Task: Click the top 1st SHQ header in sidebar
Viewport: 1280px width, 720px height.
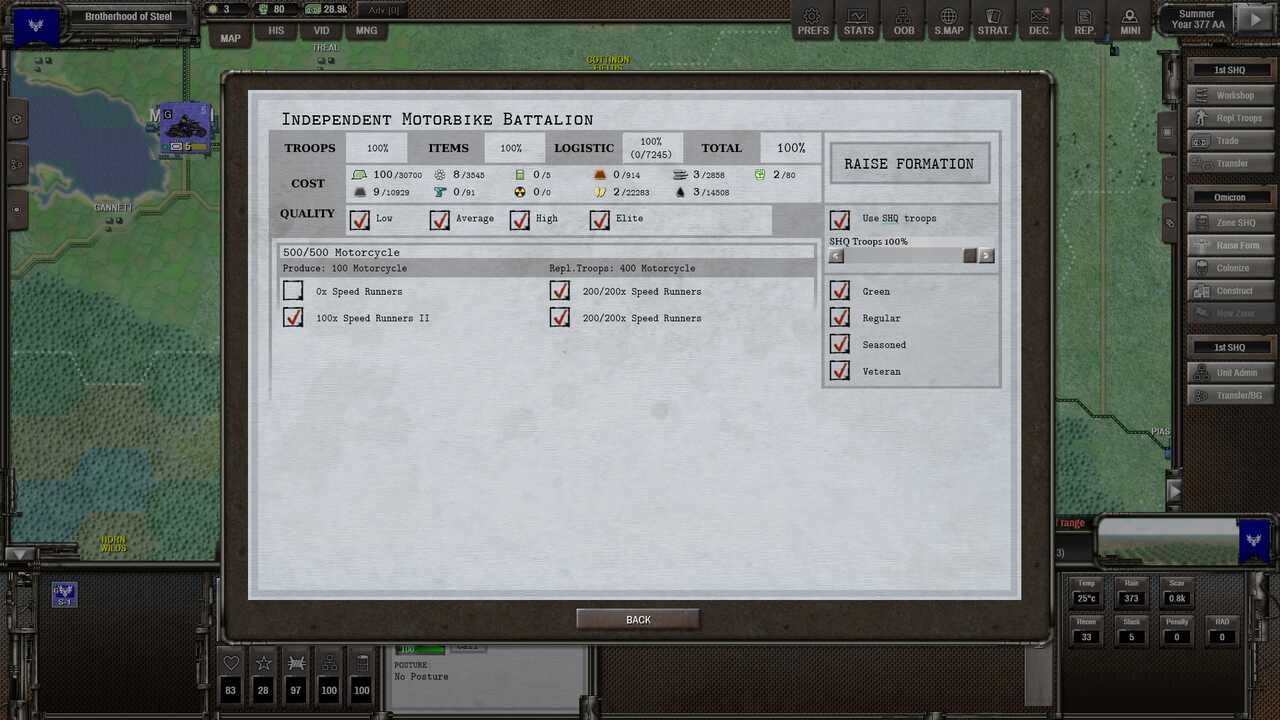Action: pos(1229,70)
